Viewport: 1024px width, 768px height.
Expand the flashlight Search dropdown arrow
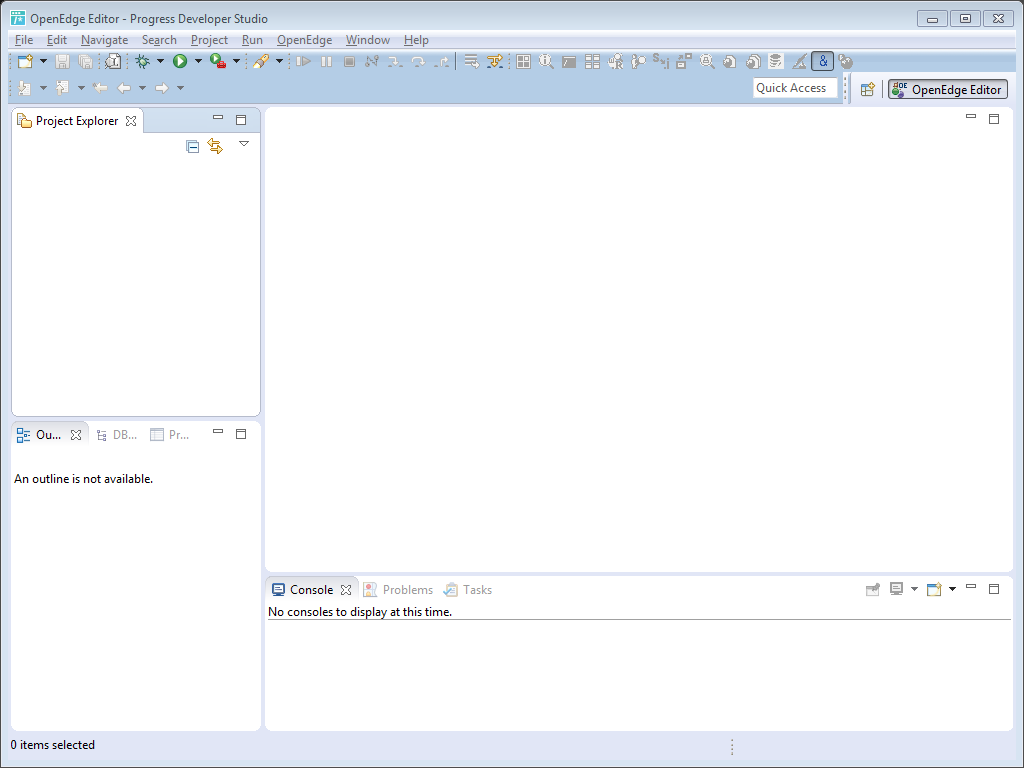click(x=280, y=61)
